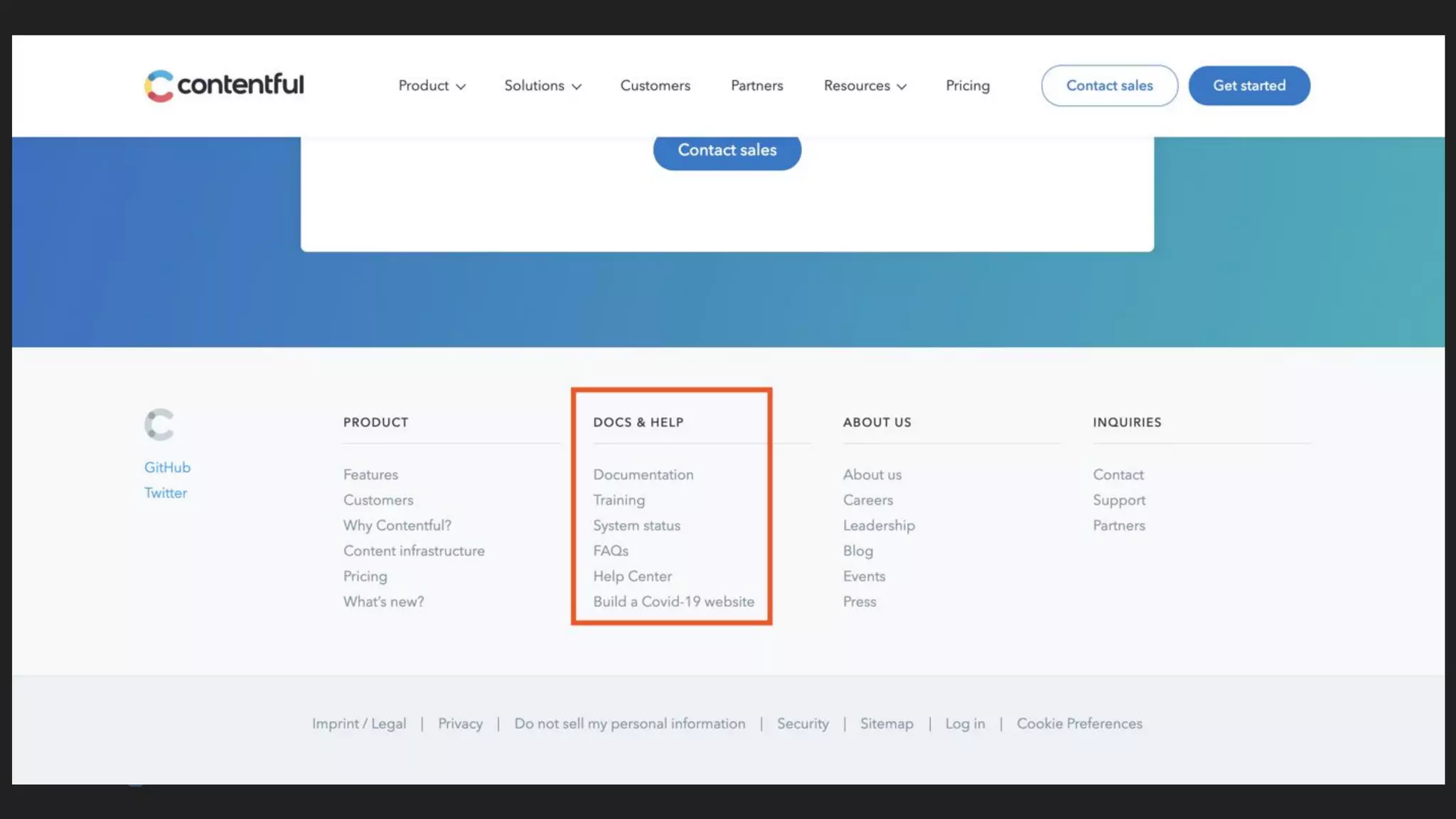1456x819 pixels.
Task: Click the outlined Contact sales header button
Action: coord(1109,86)
